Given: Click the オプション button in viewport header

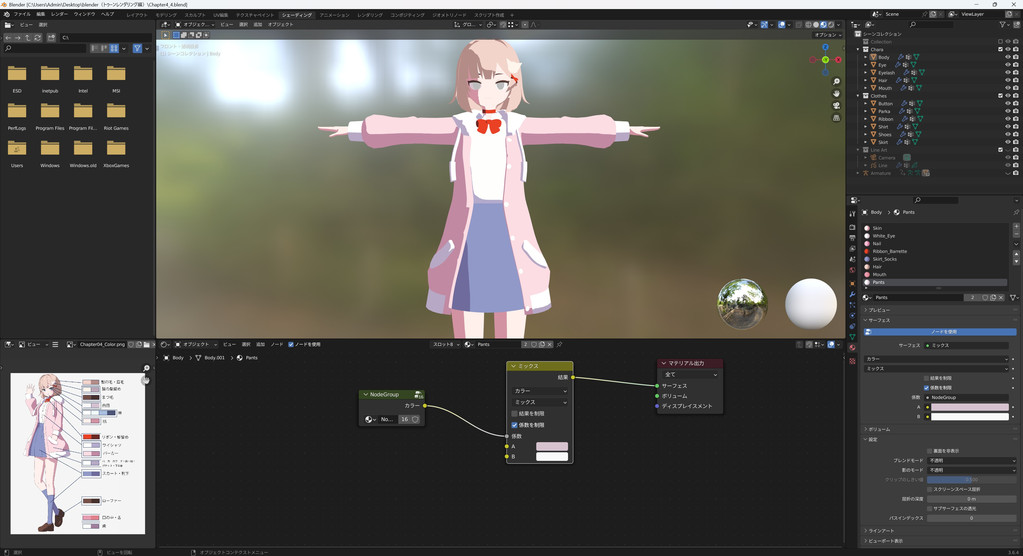Looking at the screenshot, I should point(826,35).
